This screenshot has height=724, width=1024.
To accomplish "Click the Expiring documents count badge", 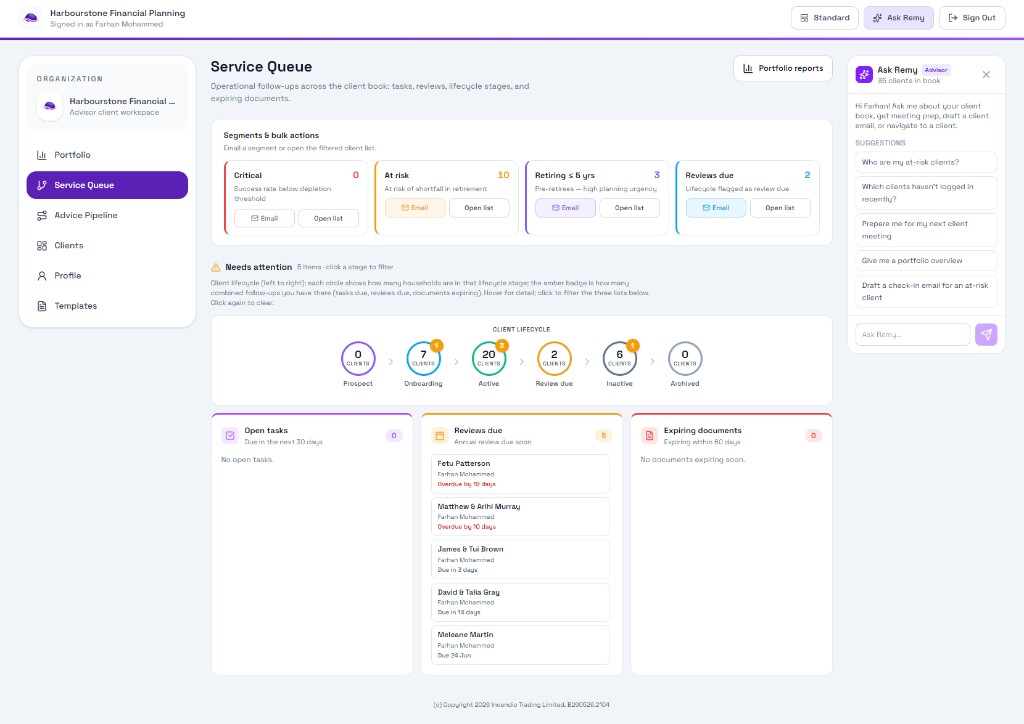I will (813, 435).
